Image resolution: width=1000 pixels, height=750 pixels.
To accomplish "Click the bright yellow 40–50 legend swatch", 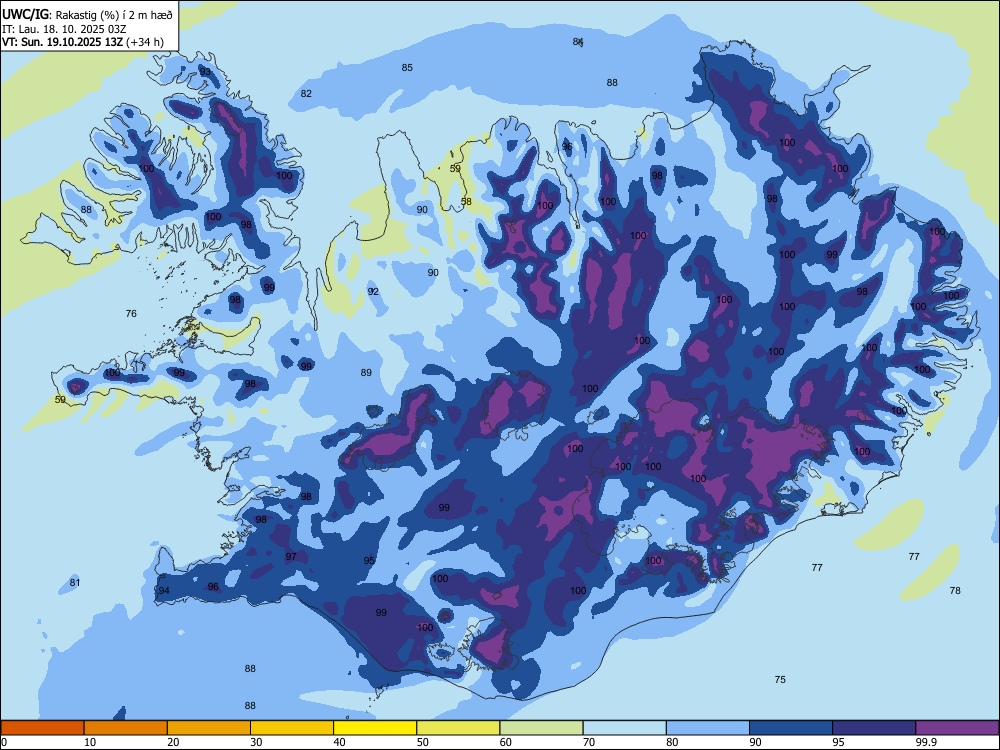I will pos(375,728).
